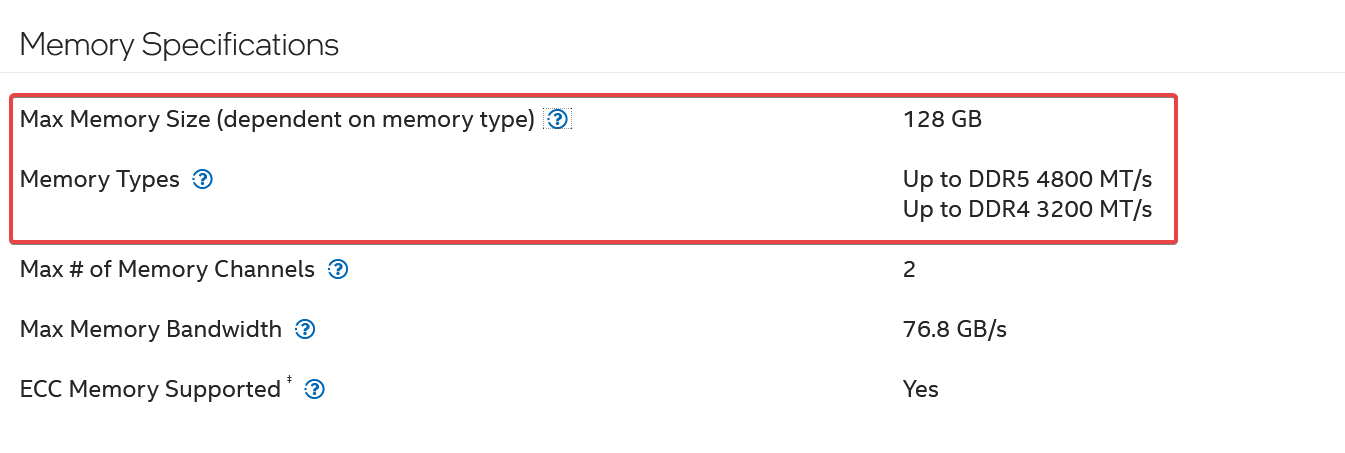
Task: Click the Memory Types help icon
Action: (x=203, y=180)
